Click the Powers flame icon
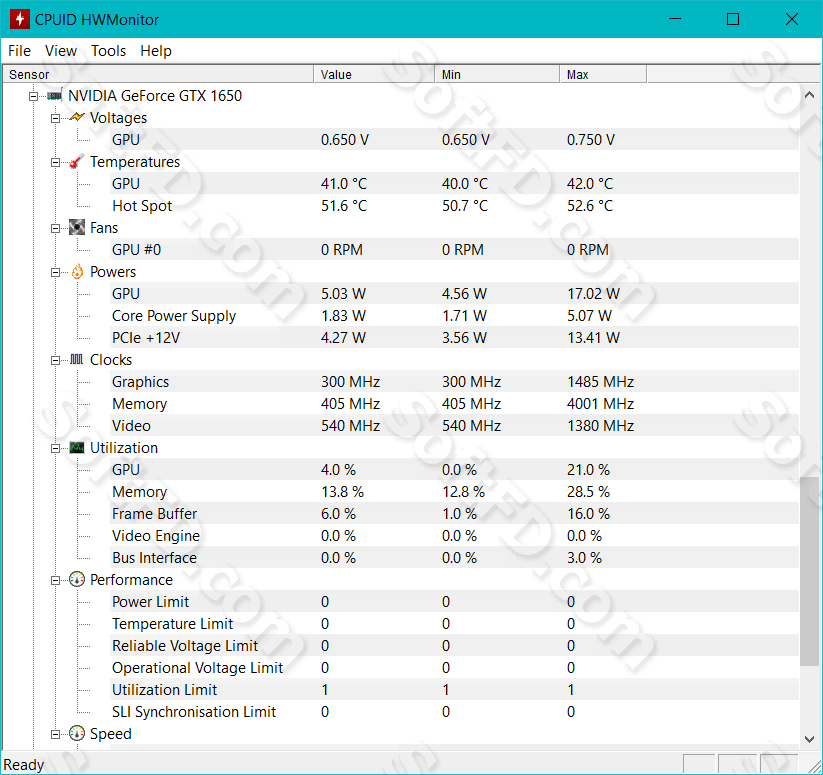This screenshot has height=775, width=823. point(77,272)
